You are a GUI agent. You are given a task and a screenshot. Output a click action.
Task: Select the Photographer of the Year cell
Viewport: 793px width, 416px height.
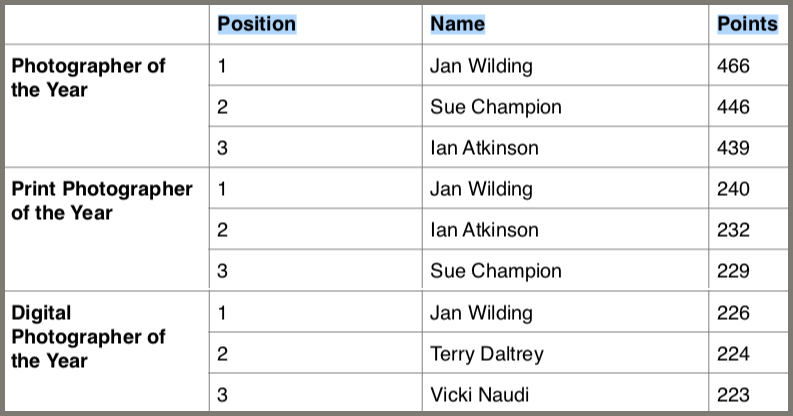click(88, 78)
